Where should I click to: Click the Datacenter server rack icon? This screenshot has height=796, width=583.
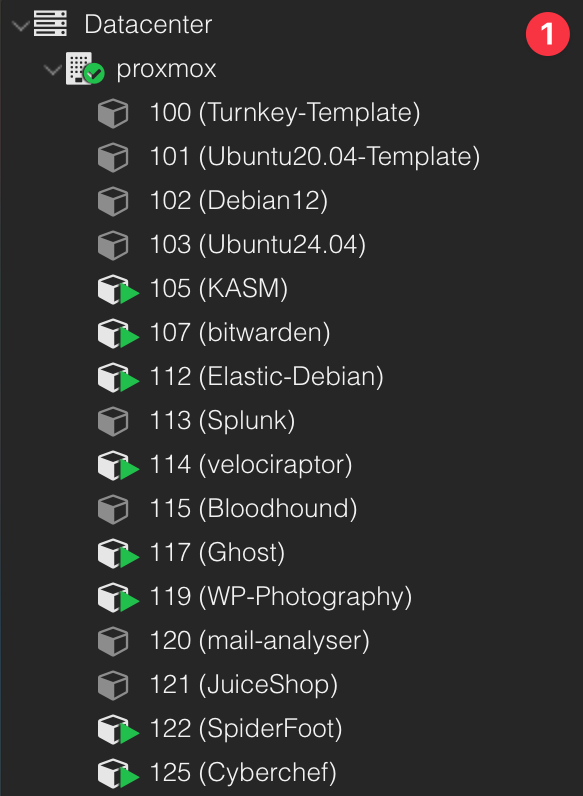[50, 24]
